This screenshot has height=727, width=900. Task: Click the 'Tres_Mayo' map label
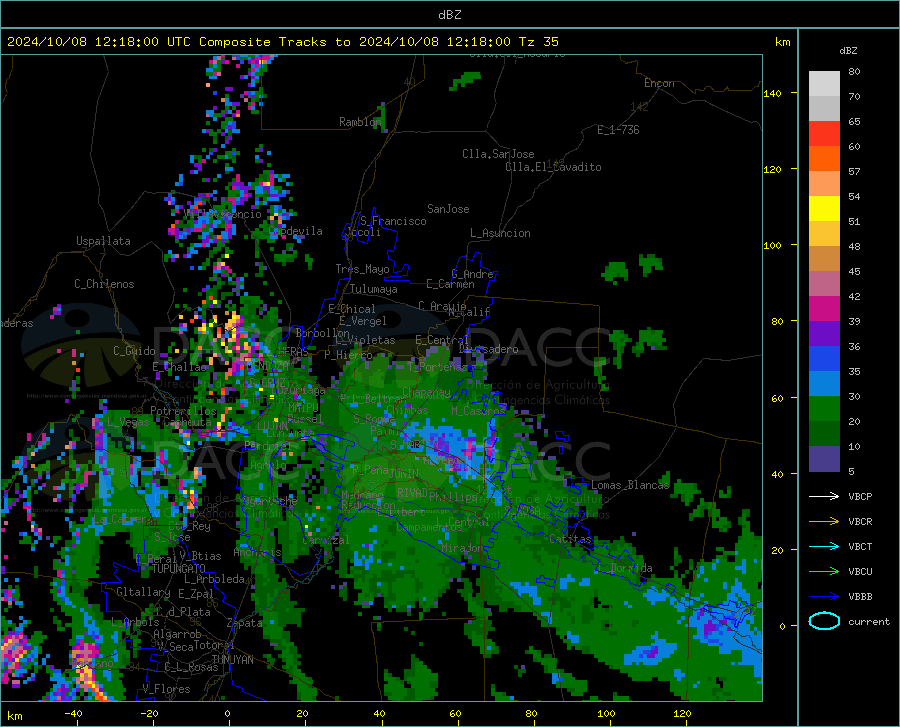(x=362, y=269)
